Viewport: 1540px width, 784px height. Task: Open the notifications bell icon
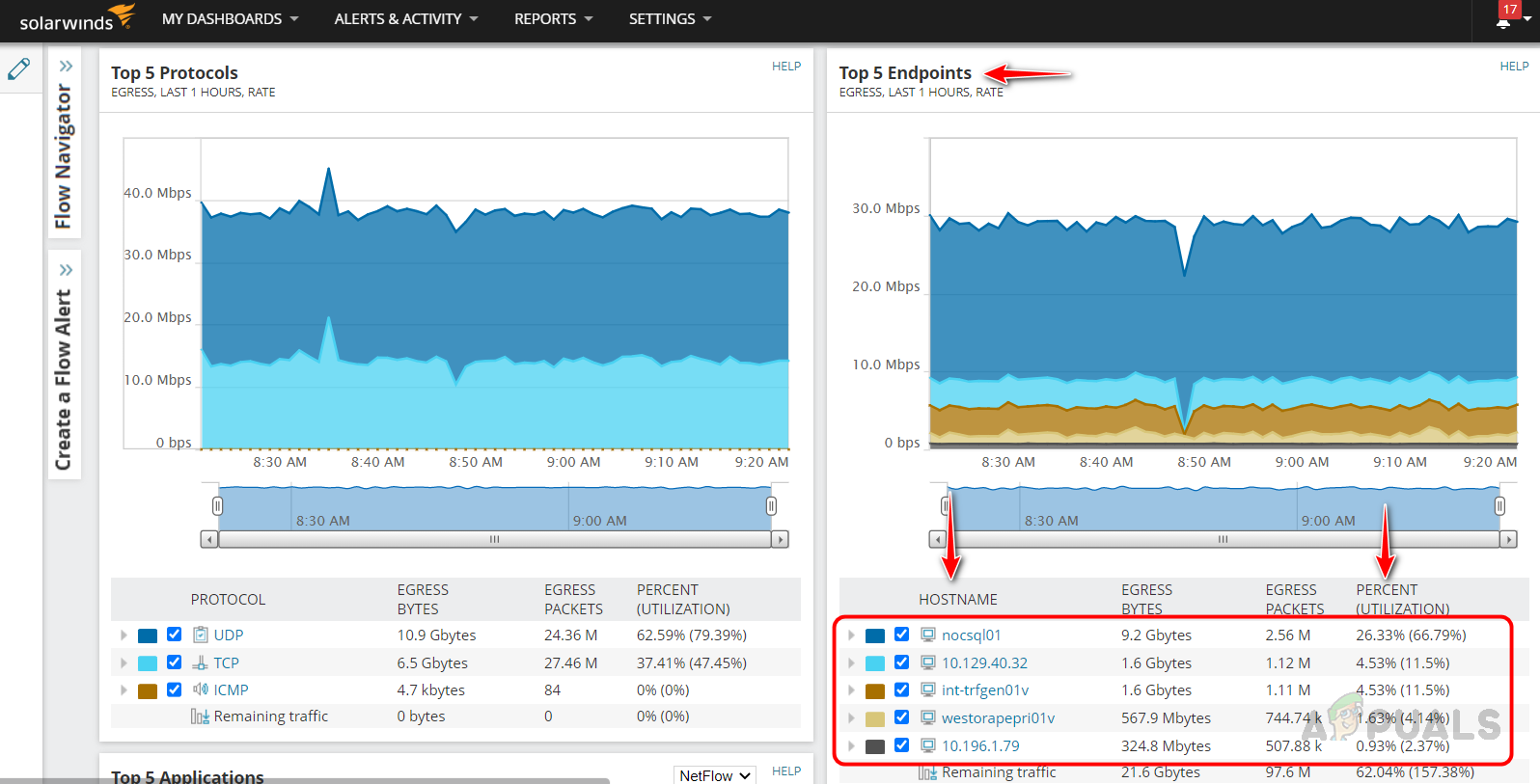click(x=1503, y=21)
